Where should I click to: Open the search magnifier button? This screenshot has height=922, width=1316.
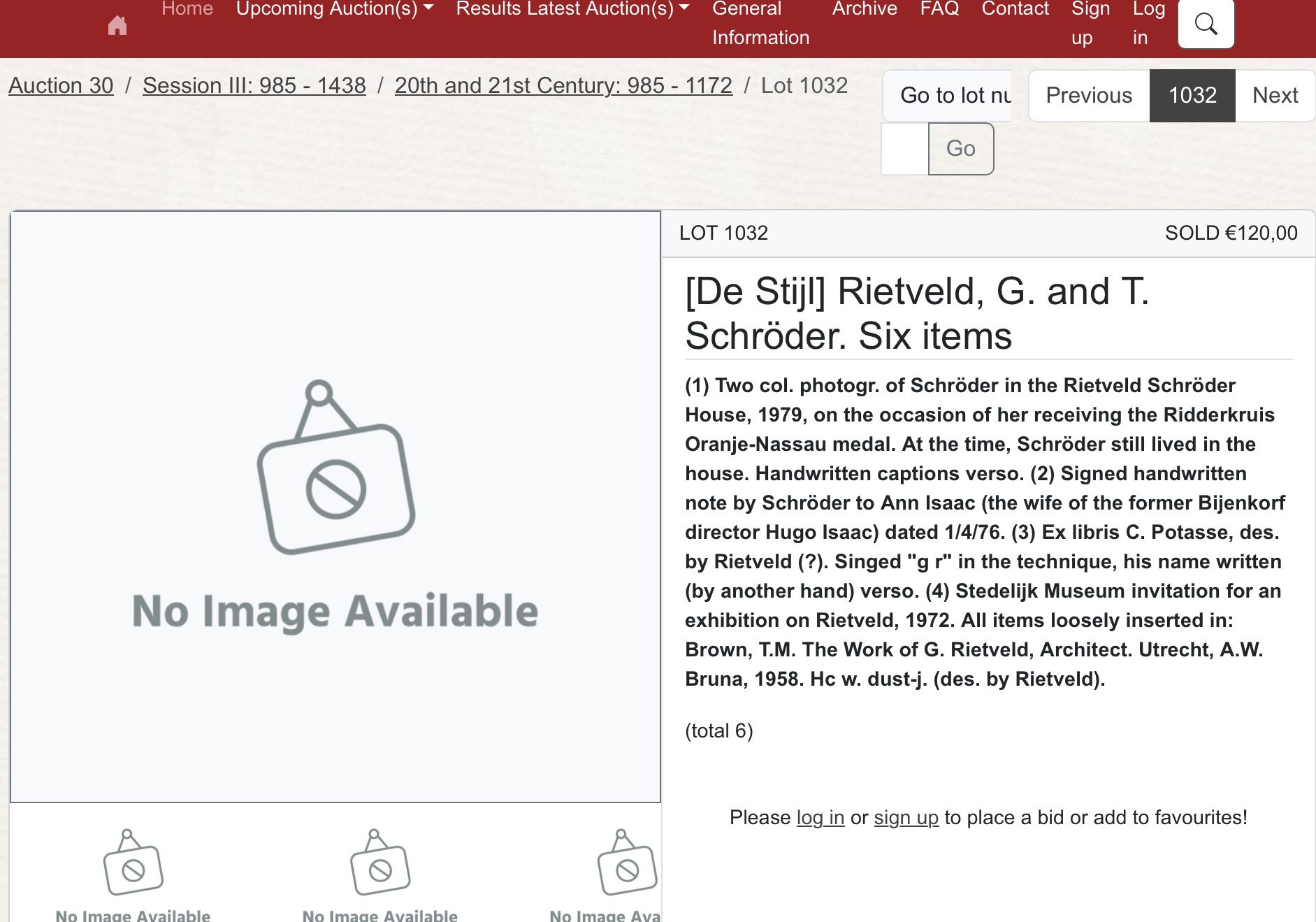coord(1206,24)
